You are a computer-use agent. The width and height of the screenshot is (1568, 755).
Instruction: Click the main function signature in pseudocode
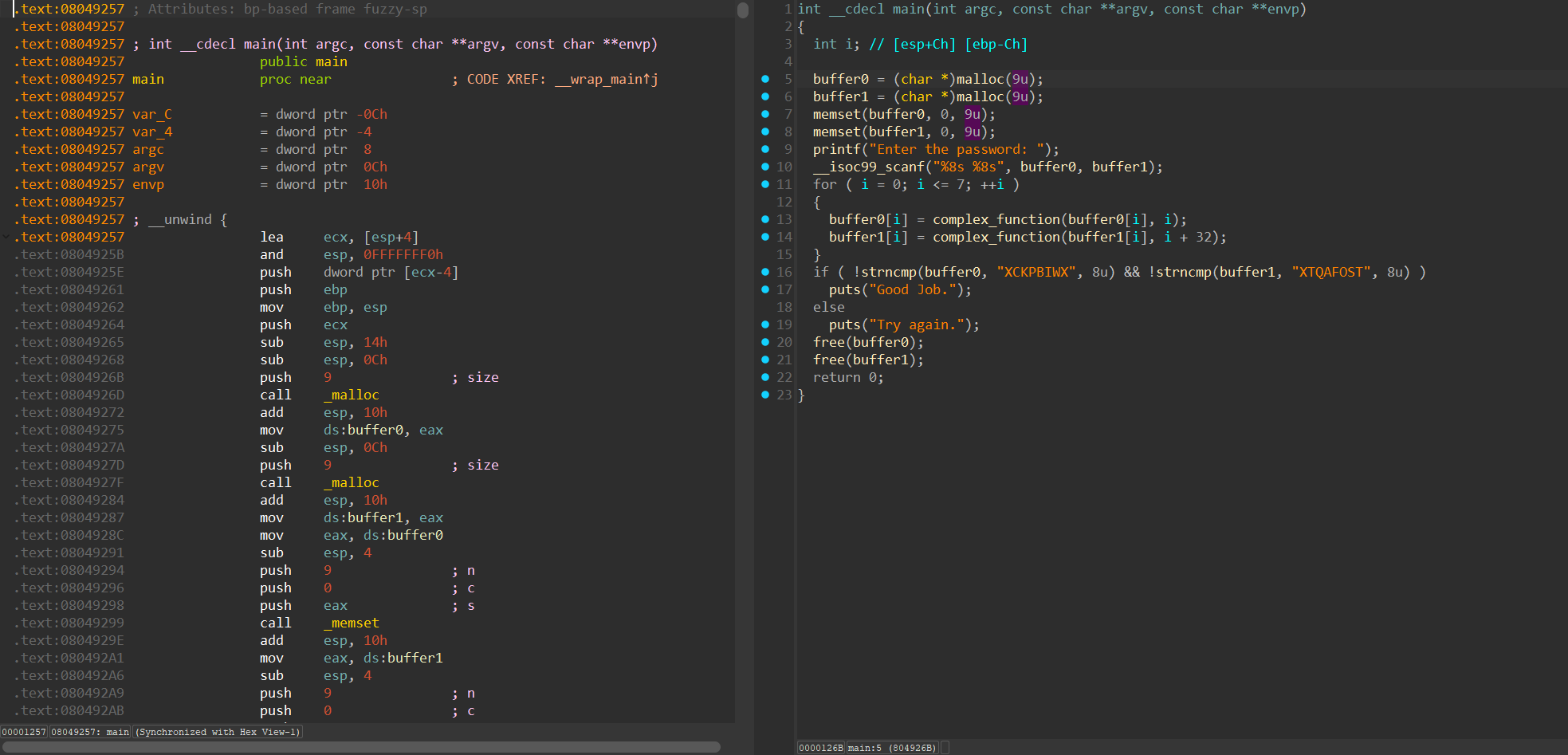point(1052,9)
